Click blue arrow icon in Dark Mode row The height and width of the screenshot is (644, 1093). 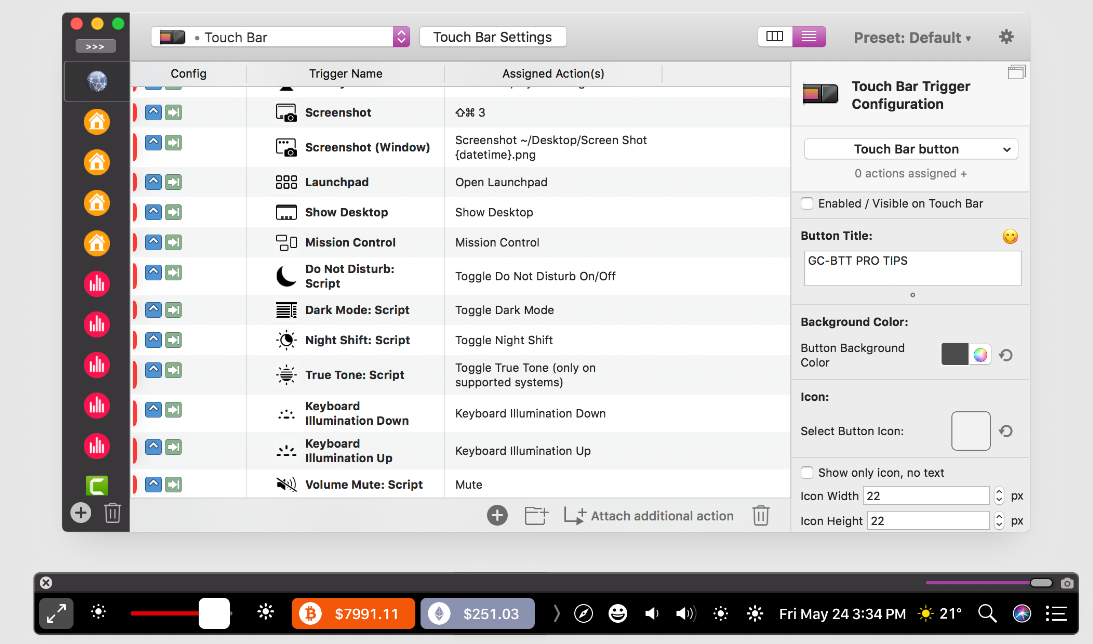153,309
